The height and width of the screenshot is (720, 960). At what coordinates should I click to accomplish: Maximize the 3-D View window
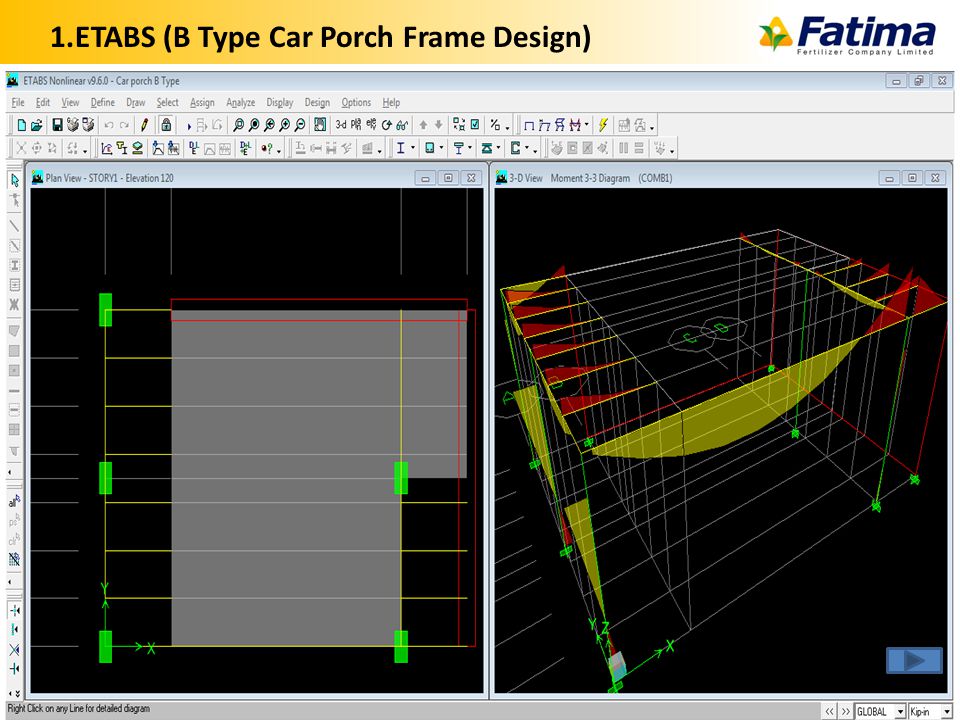pyautogui.click(x=912, y=178)
